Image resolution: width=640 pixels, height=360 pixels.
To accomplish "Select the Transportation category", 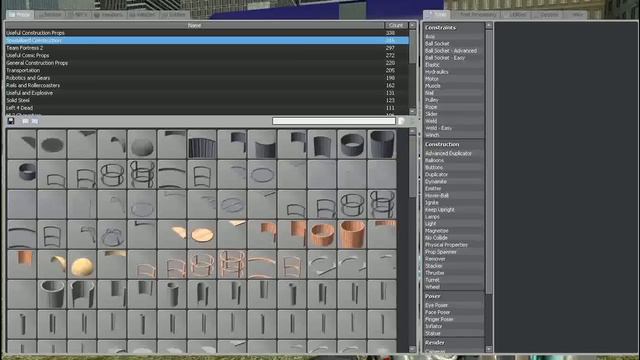I will 207,70.
